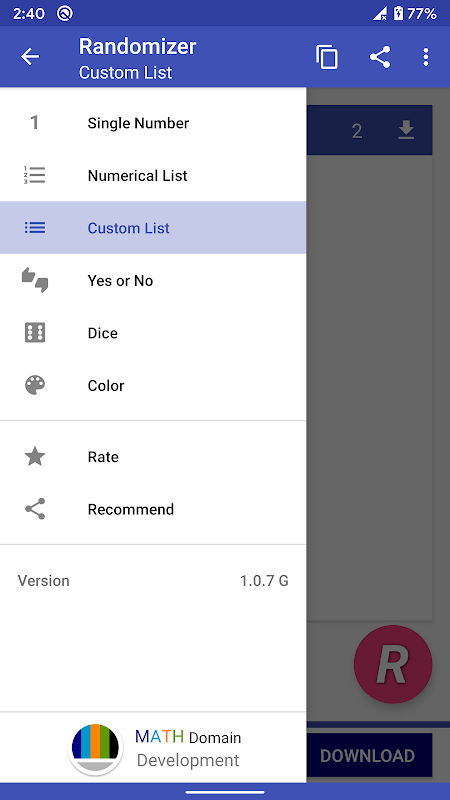Screen dimensions: 450x800
Task: Tap the download arrow icon beside 2
Action: click(x=406, y=131)
